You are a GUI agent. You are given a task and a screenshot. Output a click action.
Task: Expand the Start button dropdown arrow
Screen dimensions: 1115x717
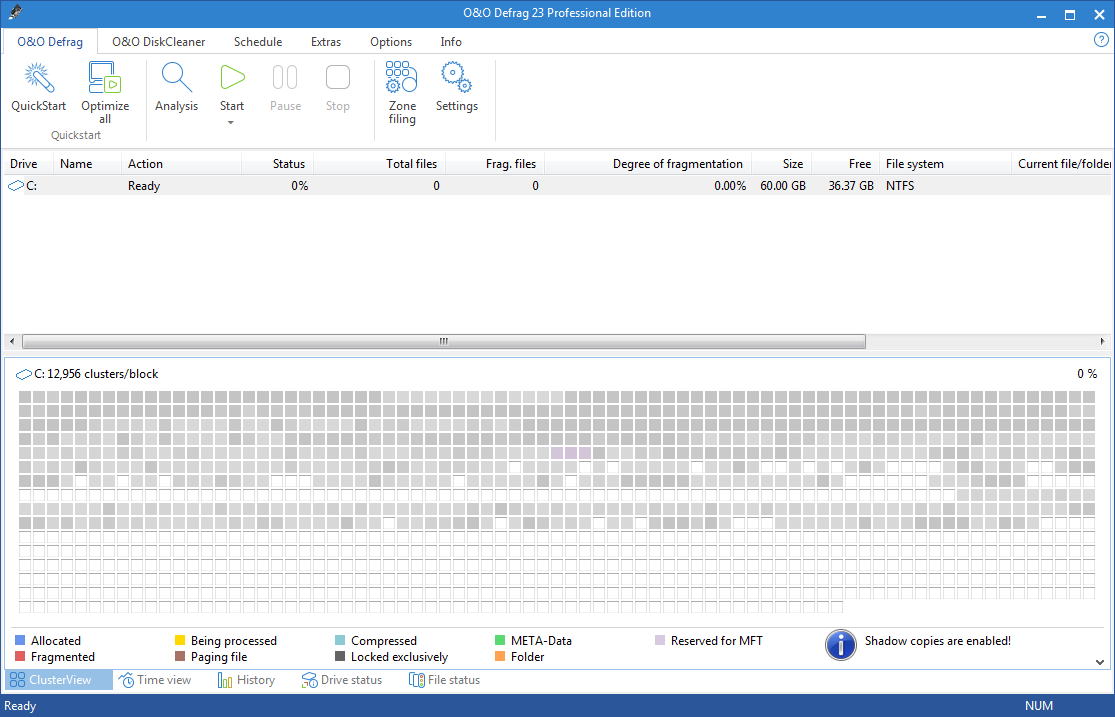click(x=231, y=123)
